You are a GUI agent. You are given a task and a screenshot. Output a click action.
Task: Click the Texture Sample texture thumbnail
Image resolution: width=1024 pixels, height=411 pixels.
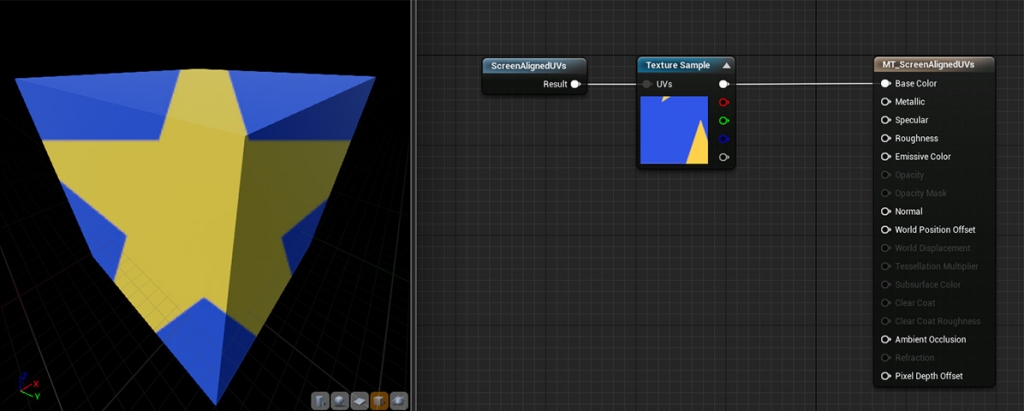(x=674, y=130)
